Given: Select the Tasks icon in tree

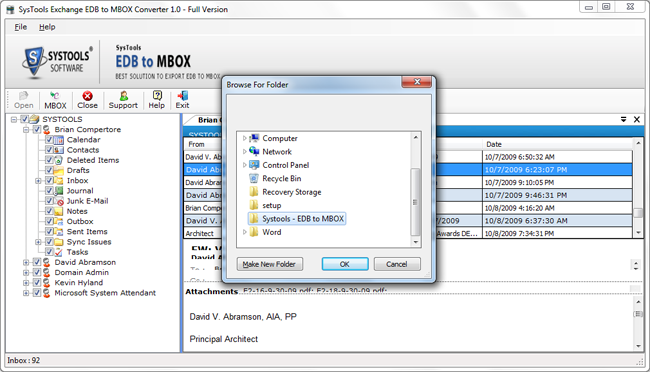Looking at the screenshot, I should pos(59,252).
